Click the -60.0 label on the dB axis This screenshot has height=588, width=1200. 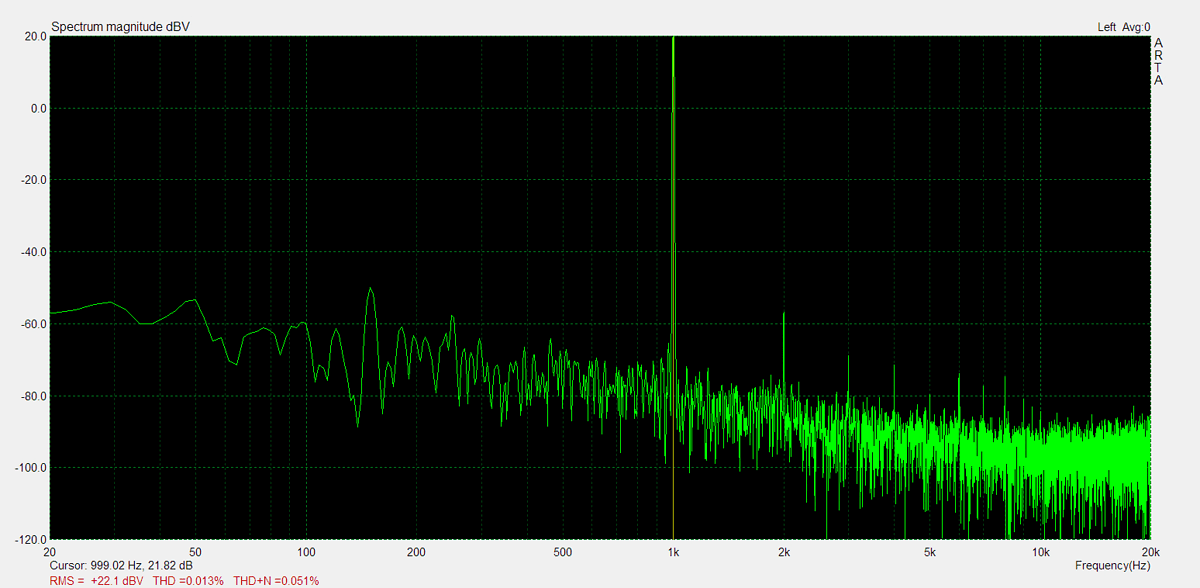(x=33, y=324)
